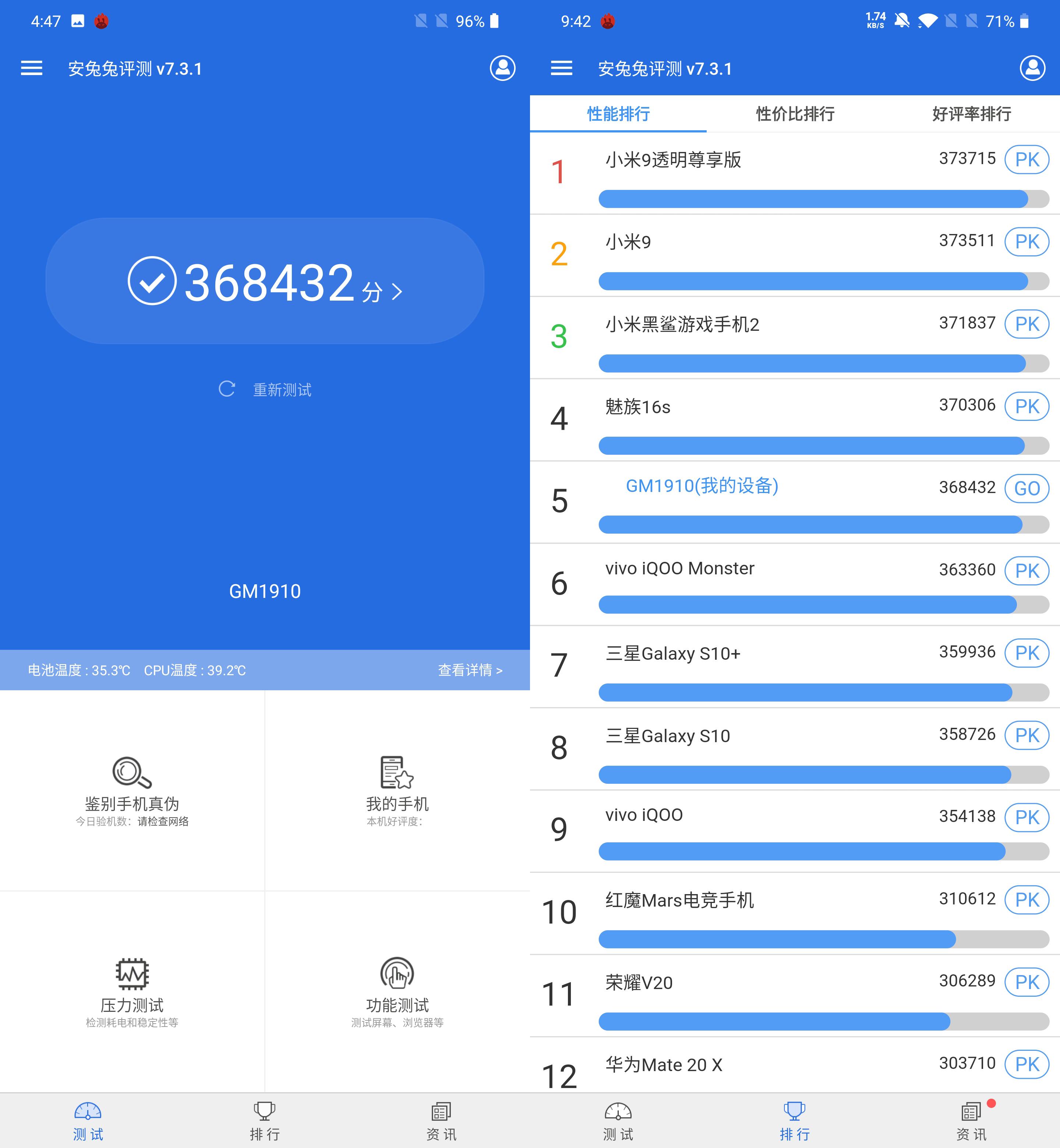Tap network speed 1.74 KB/S indicator
Screen dimensions: 1060x1148
click(x=875, y=20)
